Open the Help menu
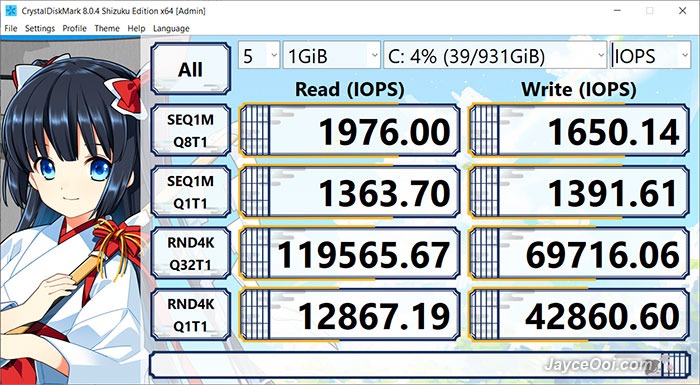 point(136,28)
